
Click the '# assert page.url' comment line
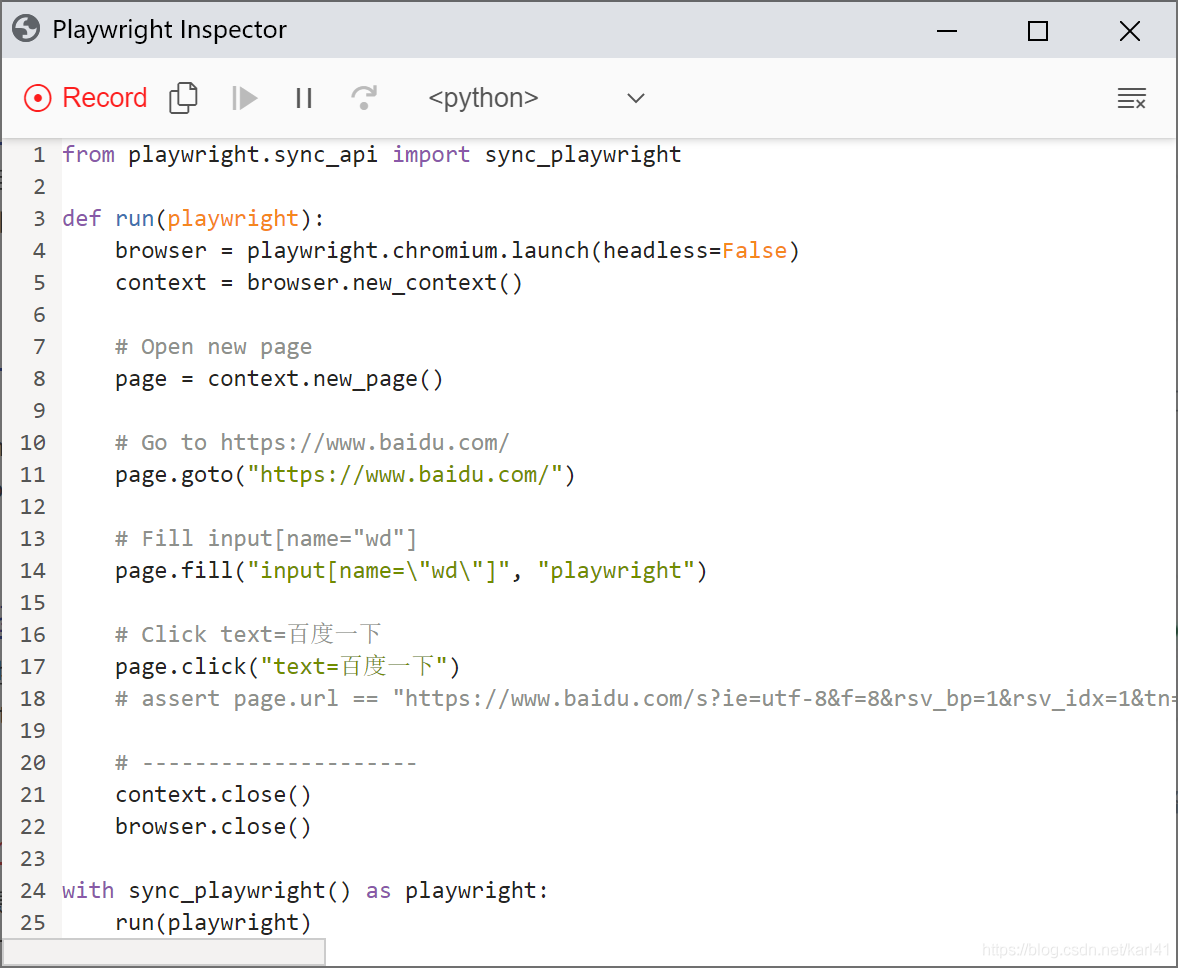646,699
